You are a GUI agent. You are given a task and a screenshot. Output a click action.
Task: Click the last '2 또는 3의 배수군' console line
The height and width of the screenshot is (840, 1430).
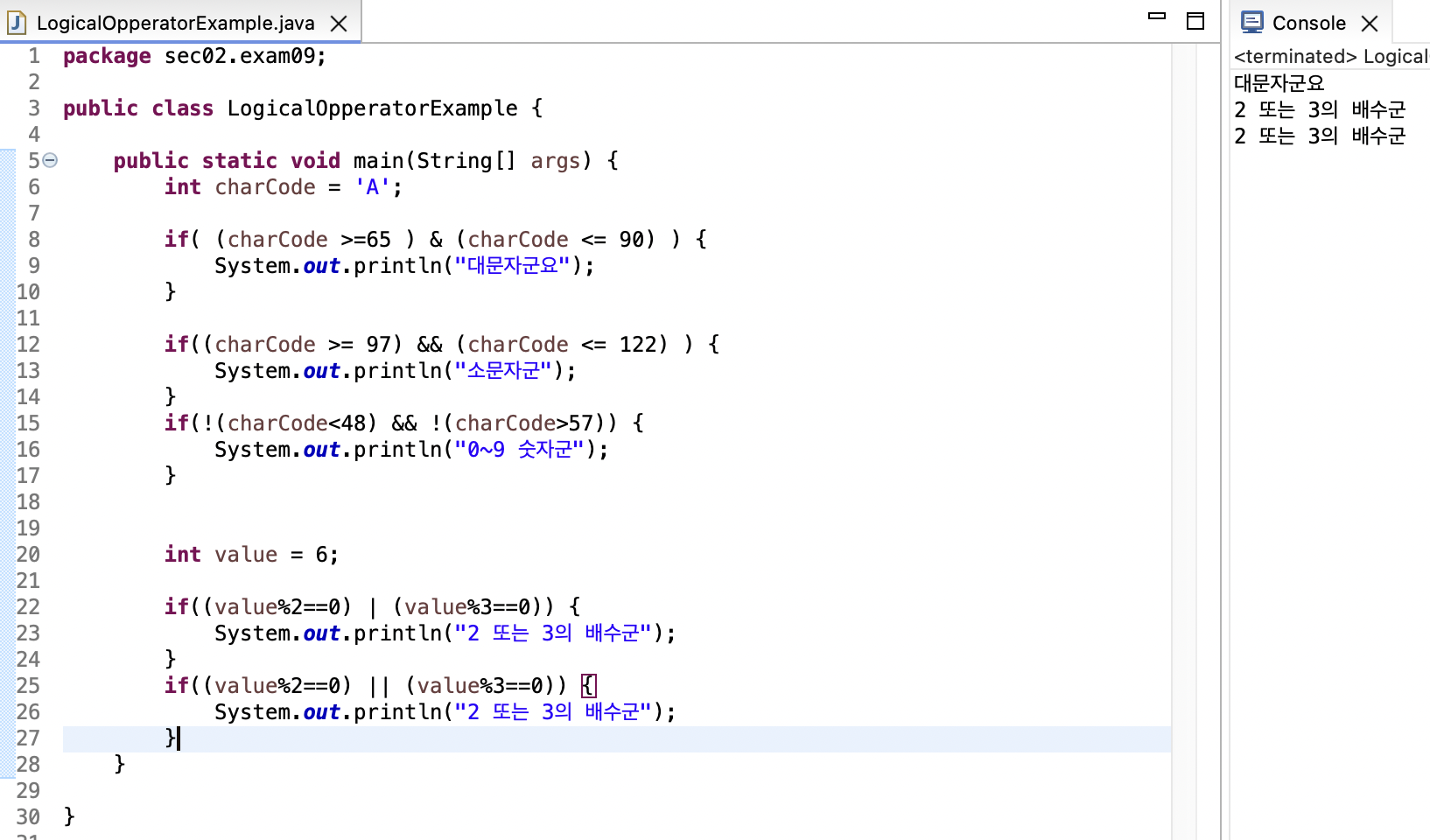click(x=1320, y=136)
